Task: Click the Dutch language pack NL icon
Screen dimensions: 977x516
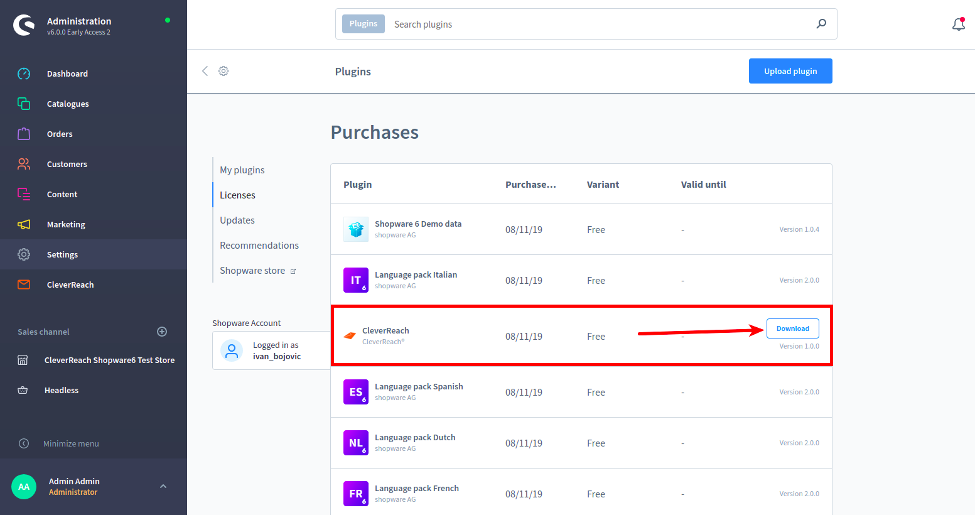Action: (356, 443)
